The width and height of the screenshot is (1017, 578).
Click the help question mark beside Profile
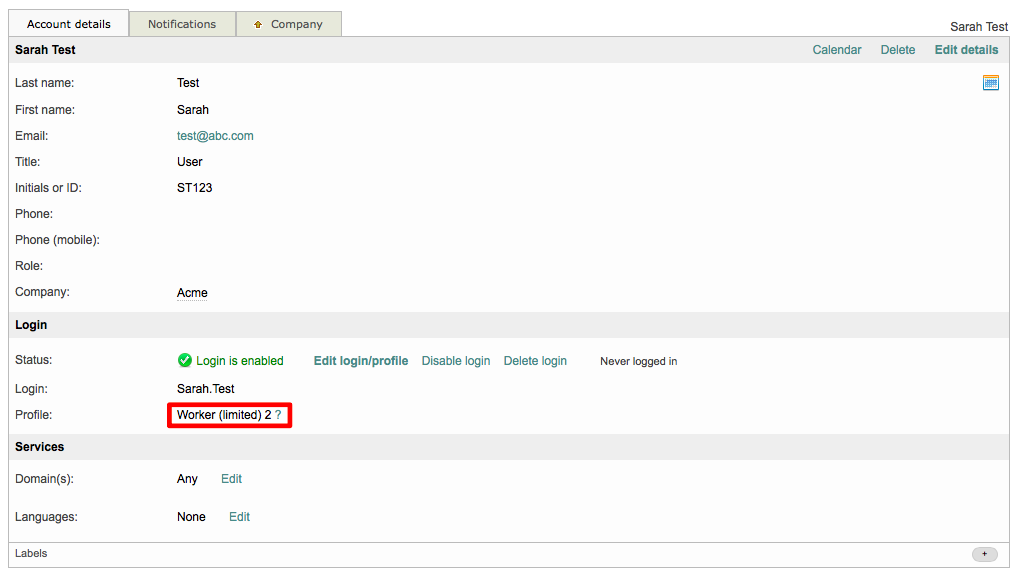coord(278,415)
